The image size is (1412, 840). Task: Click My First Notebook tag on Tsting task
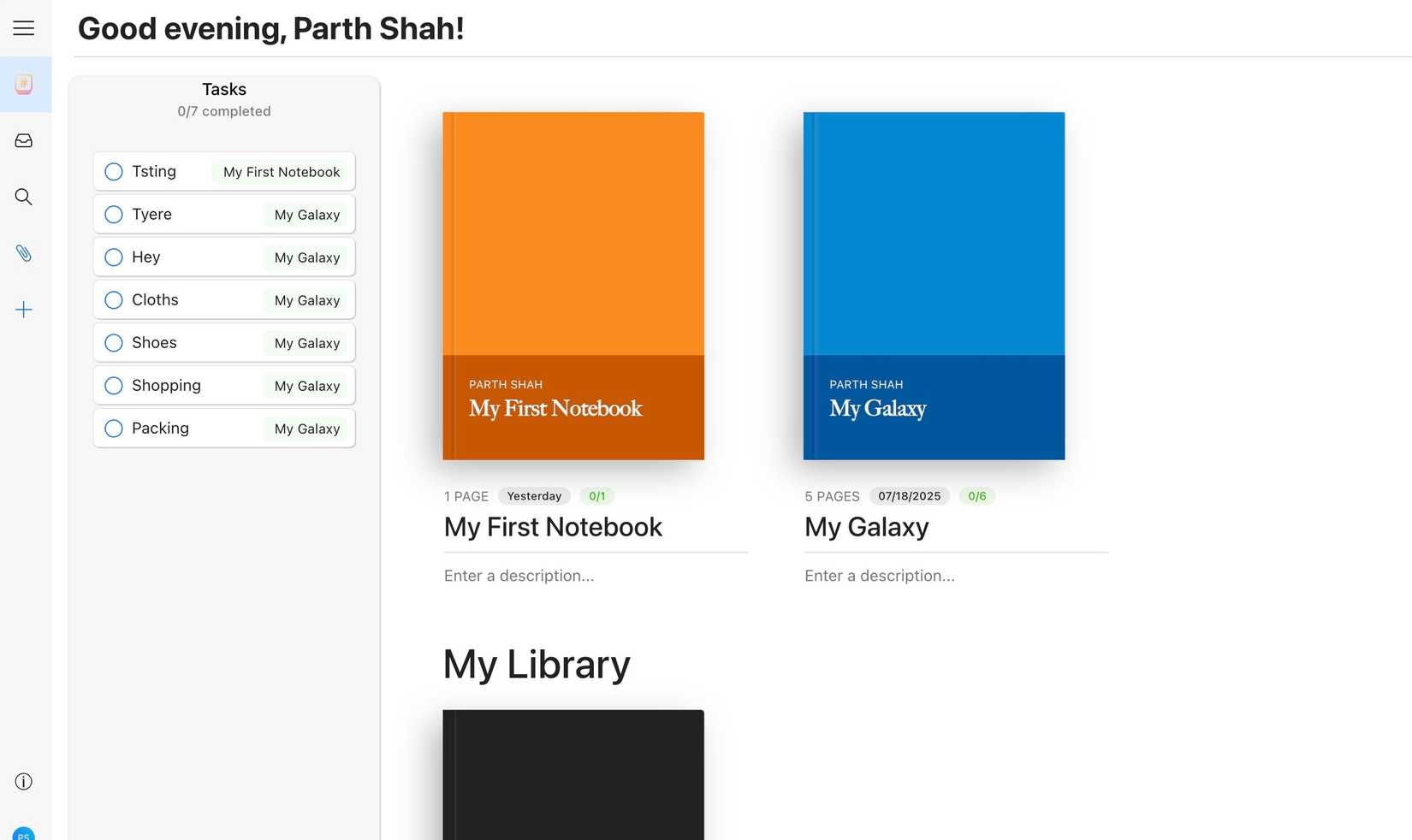(282, 172)
